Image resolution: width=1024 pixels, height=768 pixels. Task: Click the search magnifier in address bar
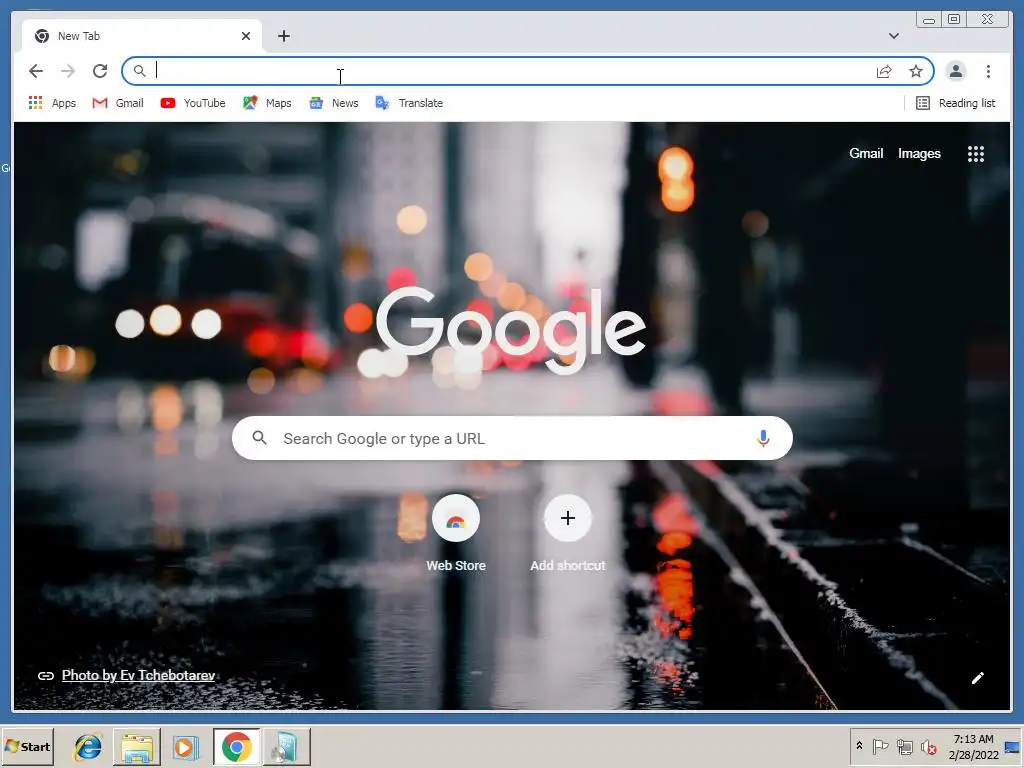pos(139,71)
